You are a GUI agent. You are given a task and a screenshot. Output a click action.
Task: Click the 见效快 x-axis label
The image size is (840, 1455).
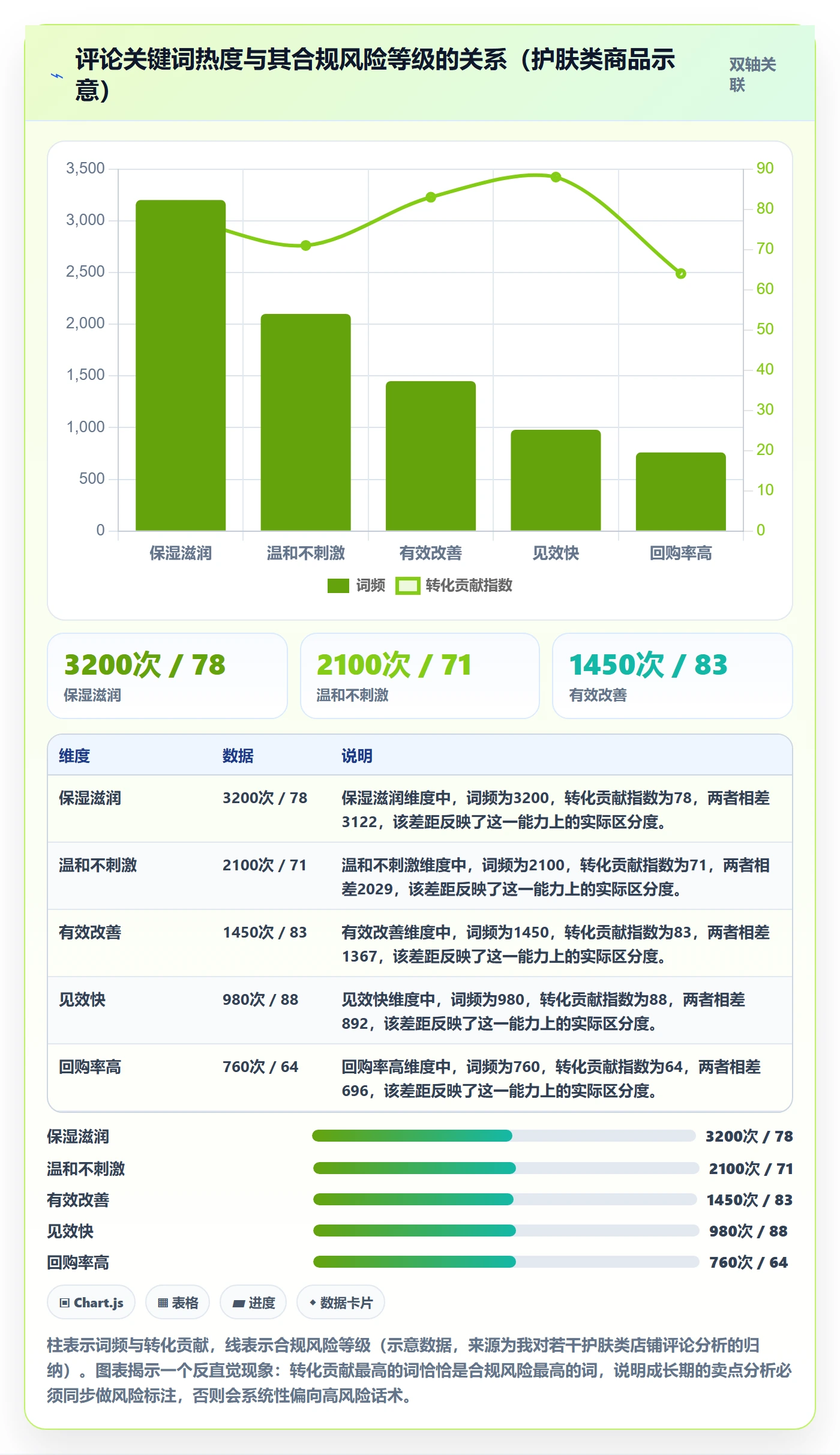[556, 553]
